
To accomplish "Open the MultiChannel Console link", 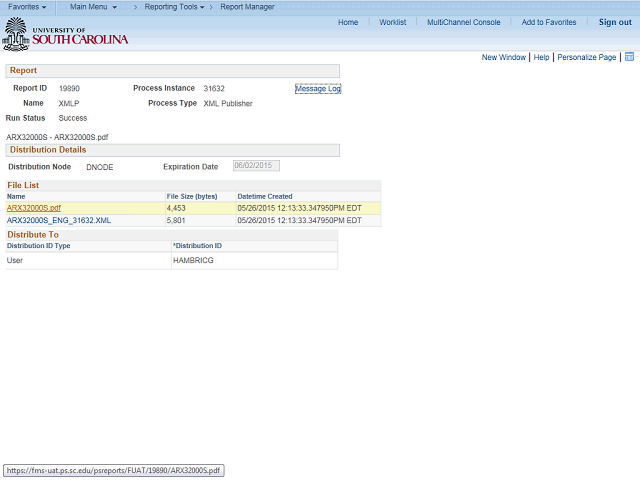I will pyautogui.click(x=464, y=22).
